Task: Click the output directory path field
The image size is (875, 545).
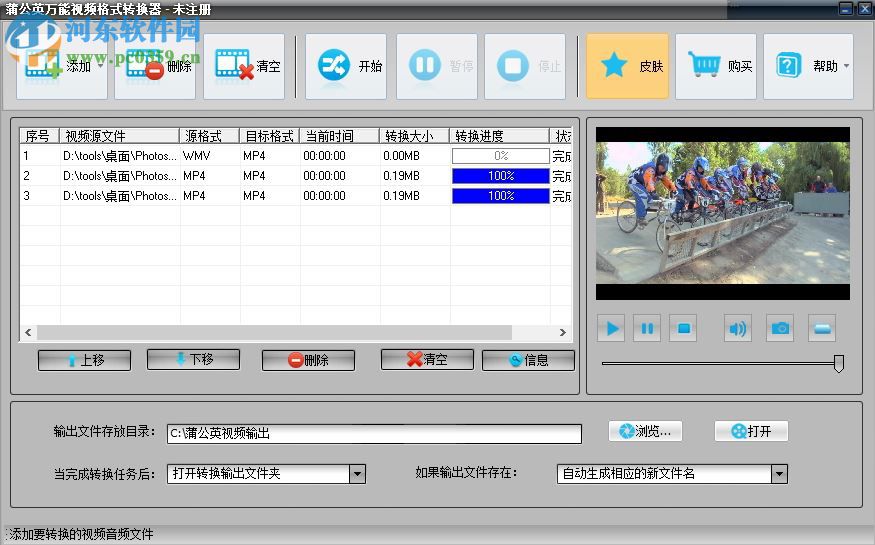Action: 374,433
